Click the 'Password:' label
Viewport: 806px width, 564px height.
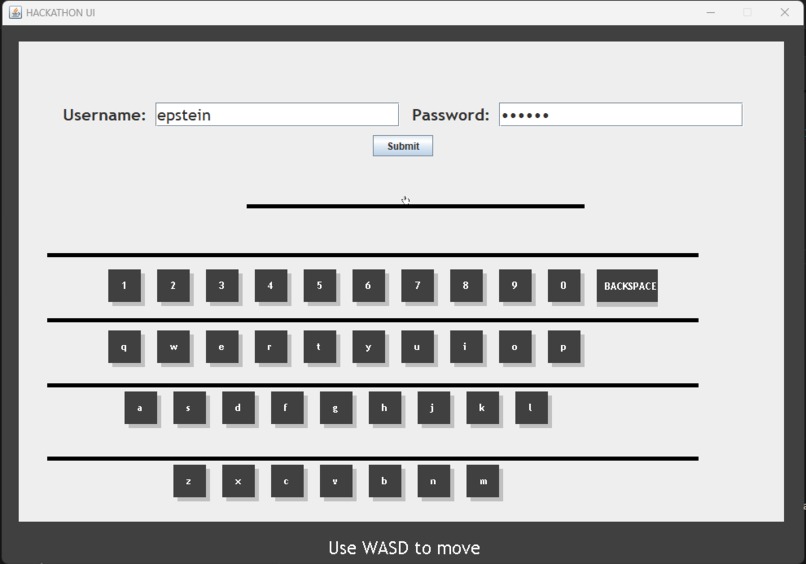click(x=450, y=115)
